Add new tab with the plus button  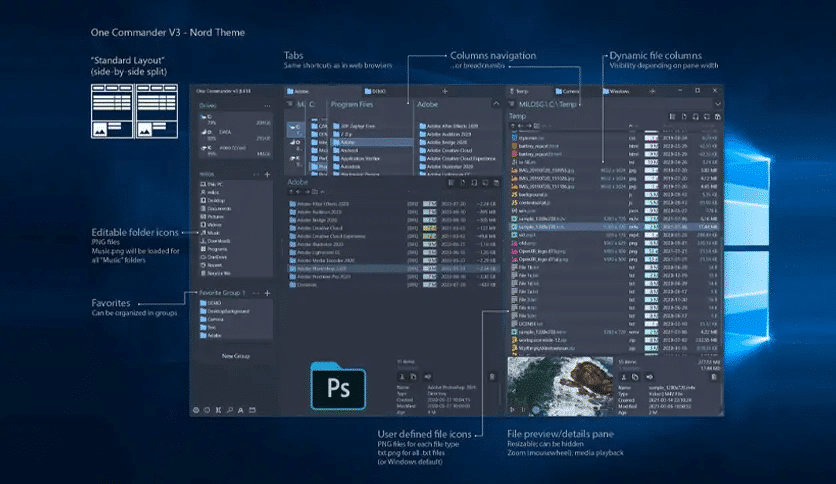click(445, 91)
